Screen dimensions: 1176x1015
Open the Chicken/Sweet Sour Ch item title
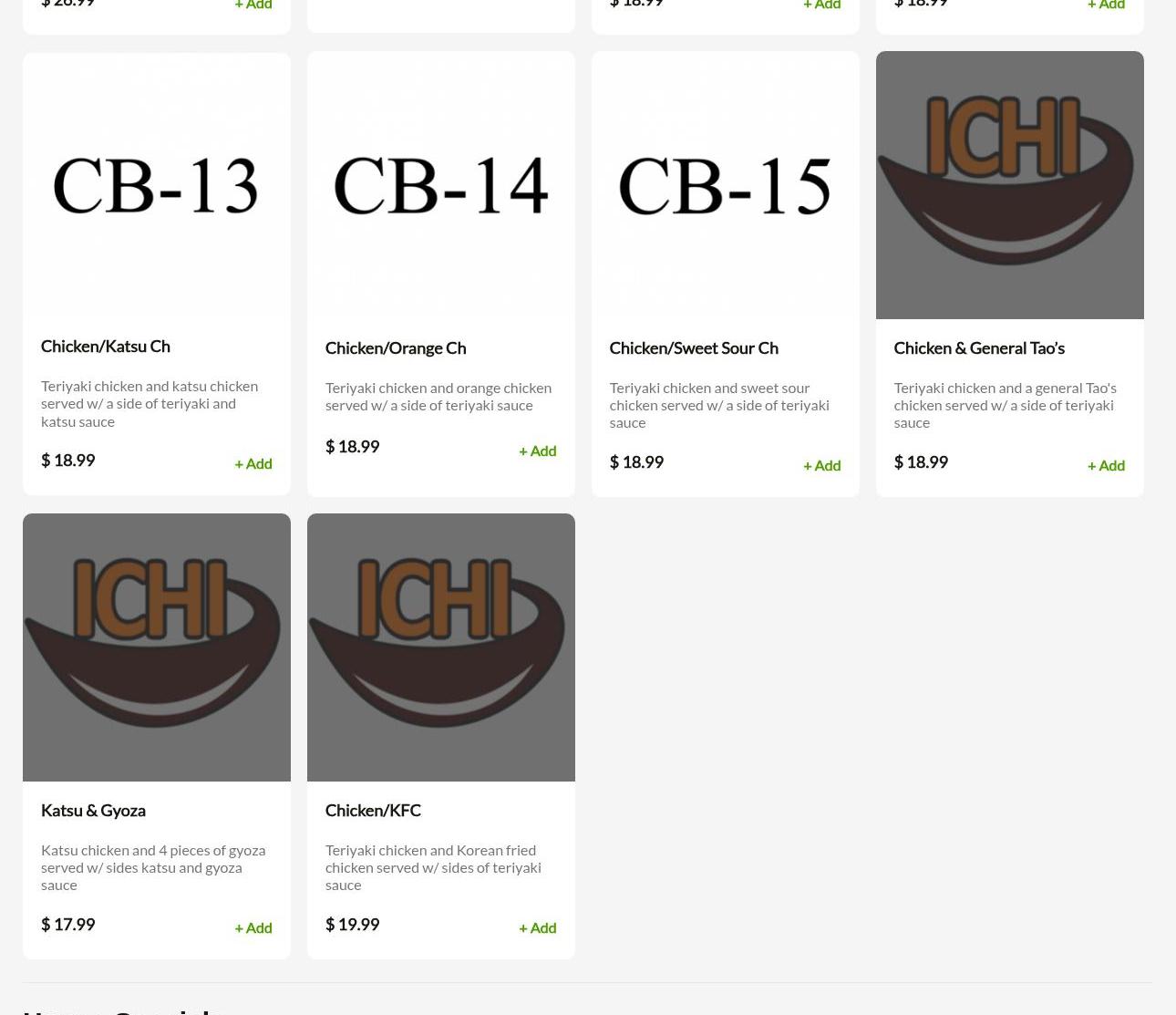[x=694, y=348]
